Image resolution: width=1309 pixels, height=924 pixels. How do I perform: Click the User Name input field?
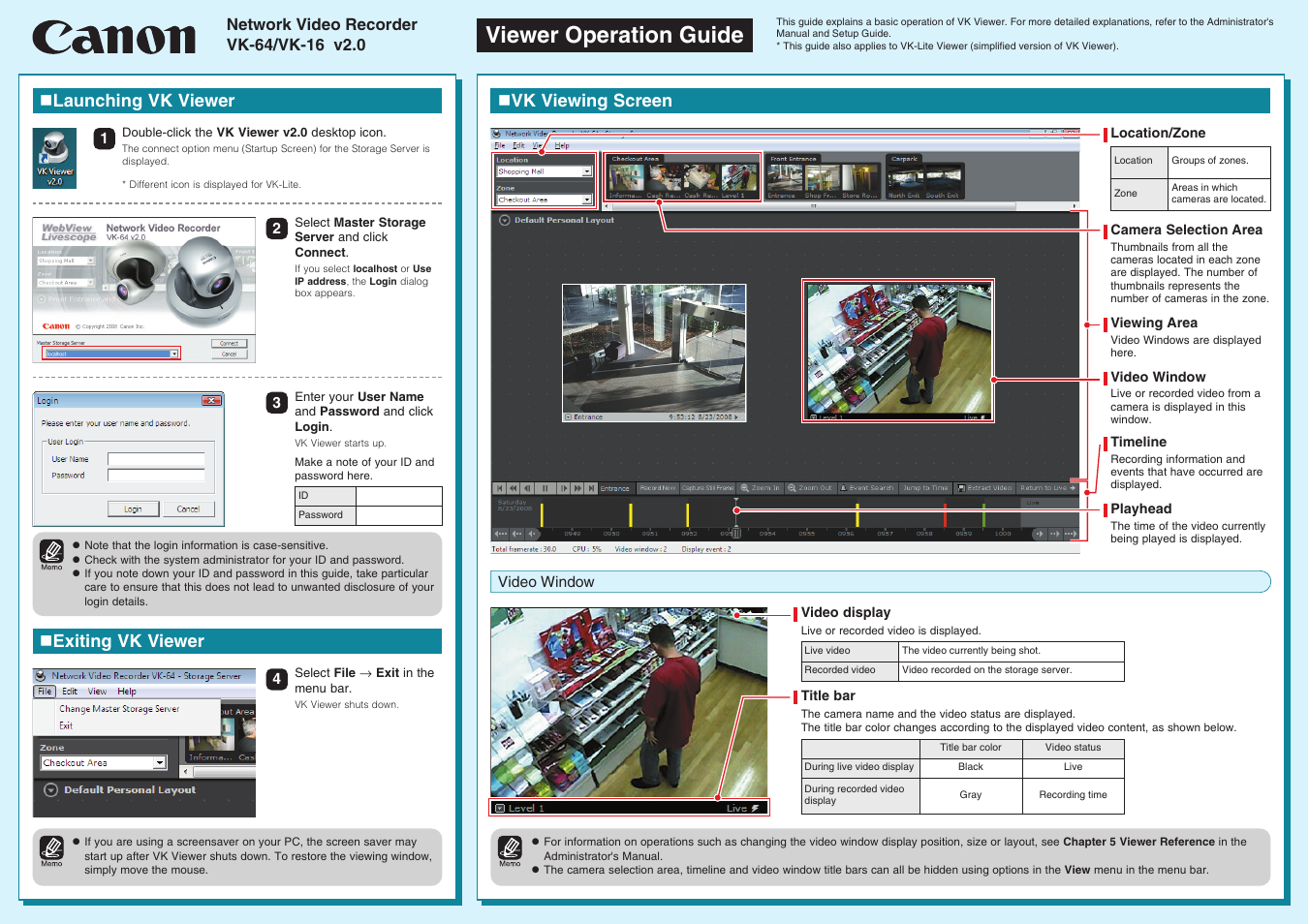tap(156, 459)
